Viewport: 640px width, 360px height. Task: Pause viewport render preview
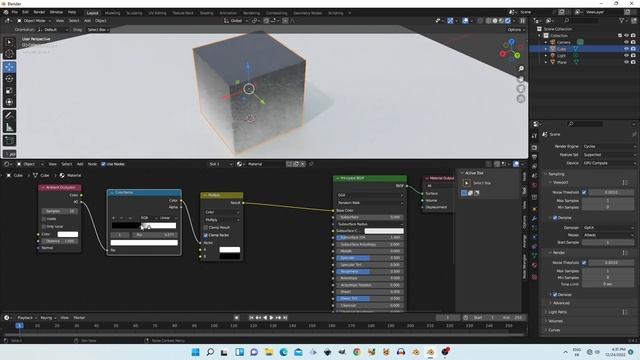point(522,20)
